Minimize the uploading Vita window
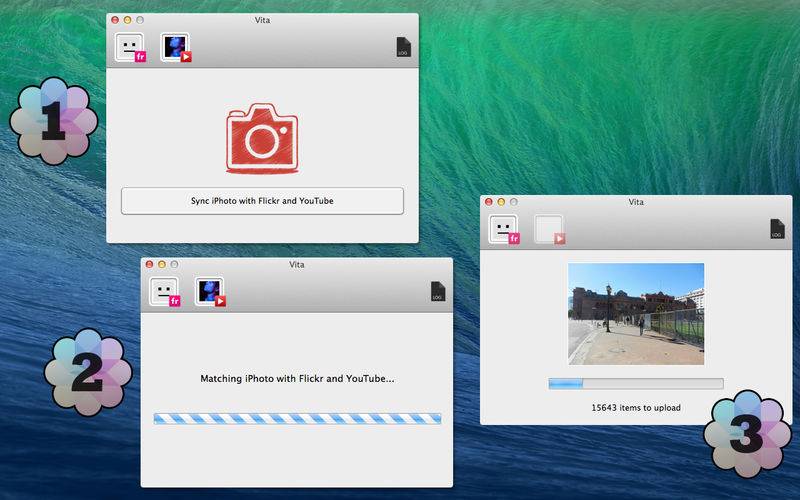Screen dimensions: 800x500 click(501, 202)
